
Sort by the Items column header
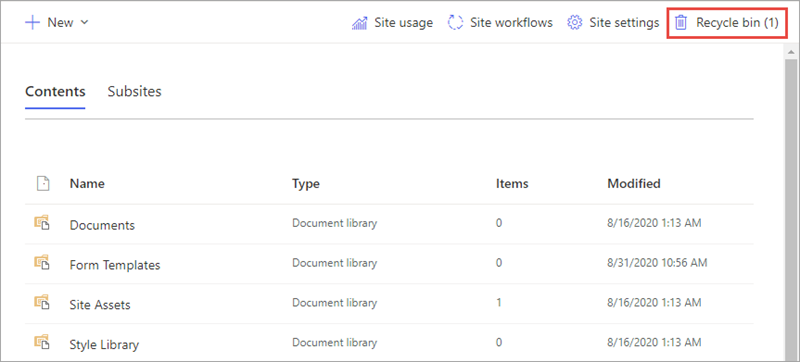512,184
